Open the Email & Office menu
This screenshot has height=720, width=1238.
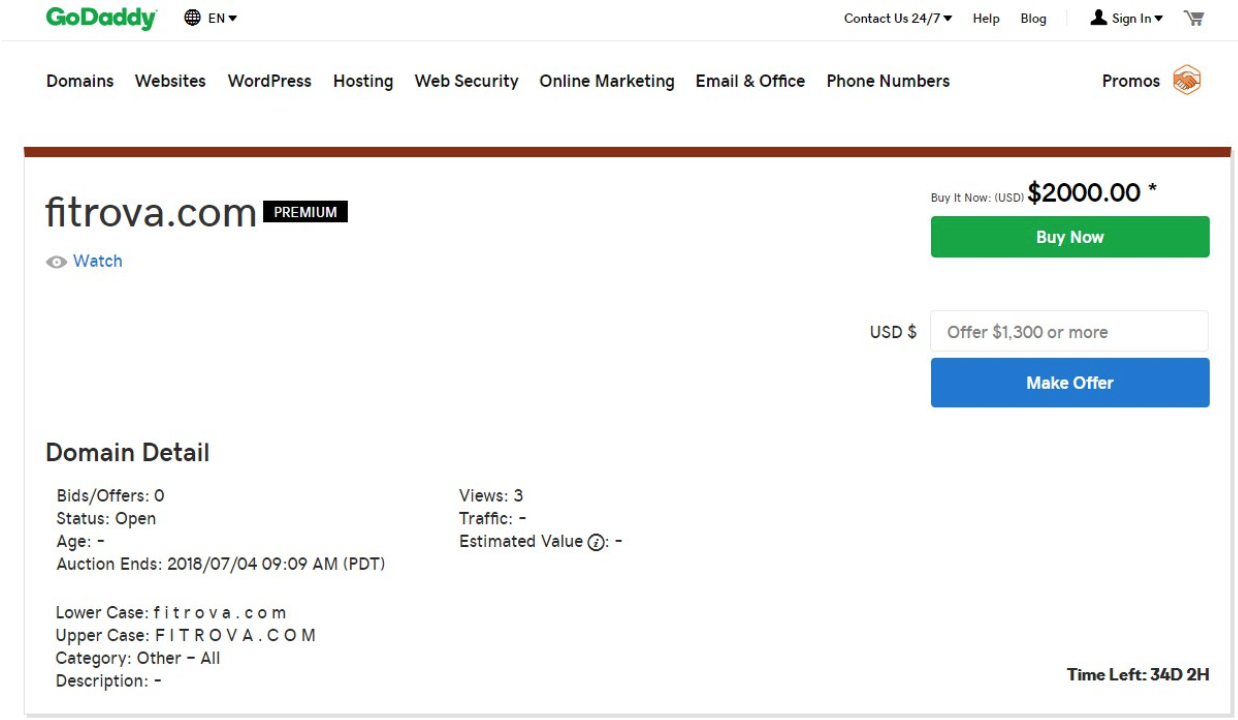[750, 81]
